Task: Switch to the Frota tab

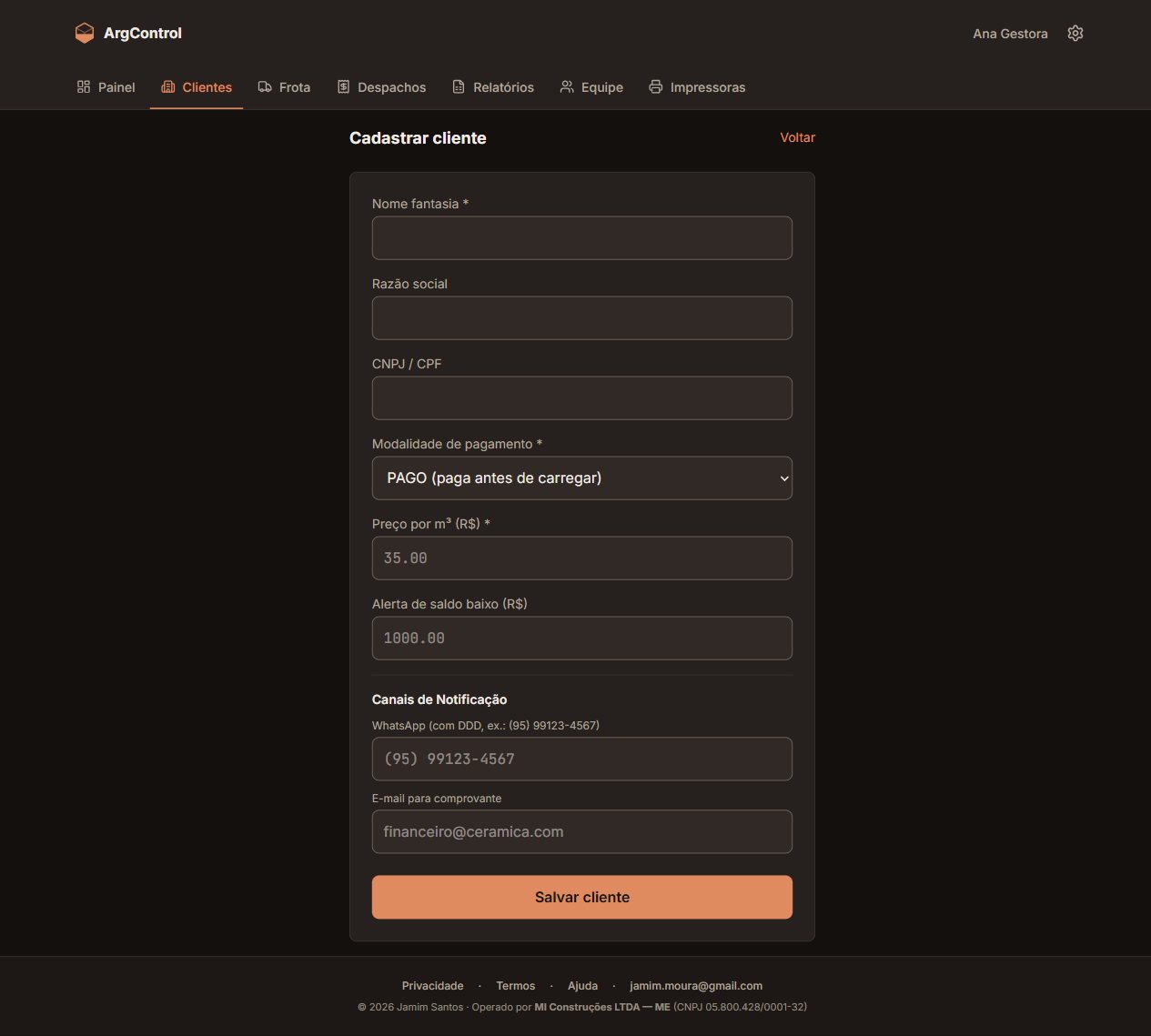Action: pyautogui.click(x=284, y=87)
